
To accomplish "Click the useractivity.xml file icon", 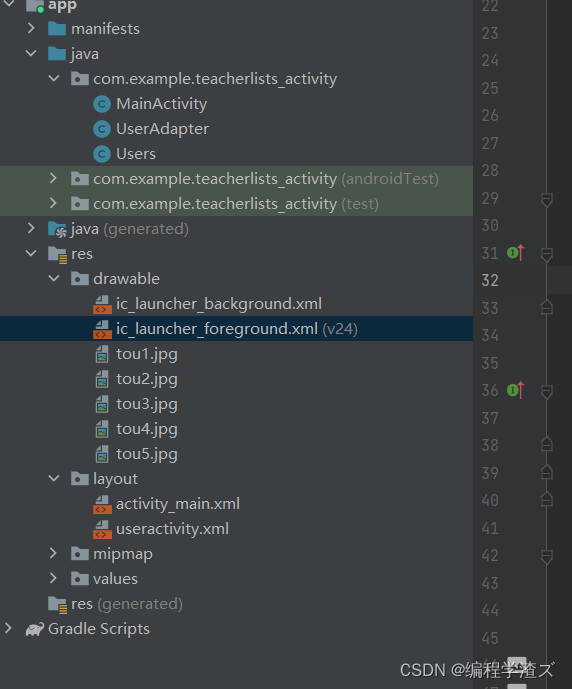I will (102, 529).
